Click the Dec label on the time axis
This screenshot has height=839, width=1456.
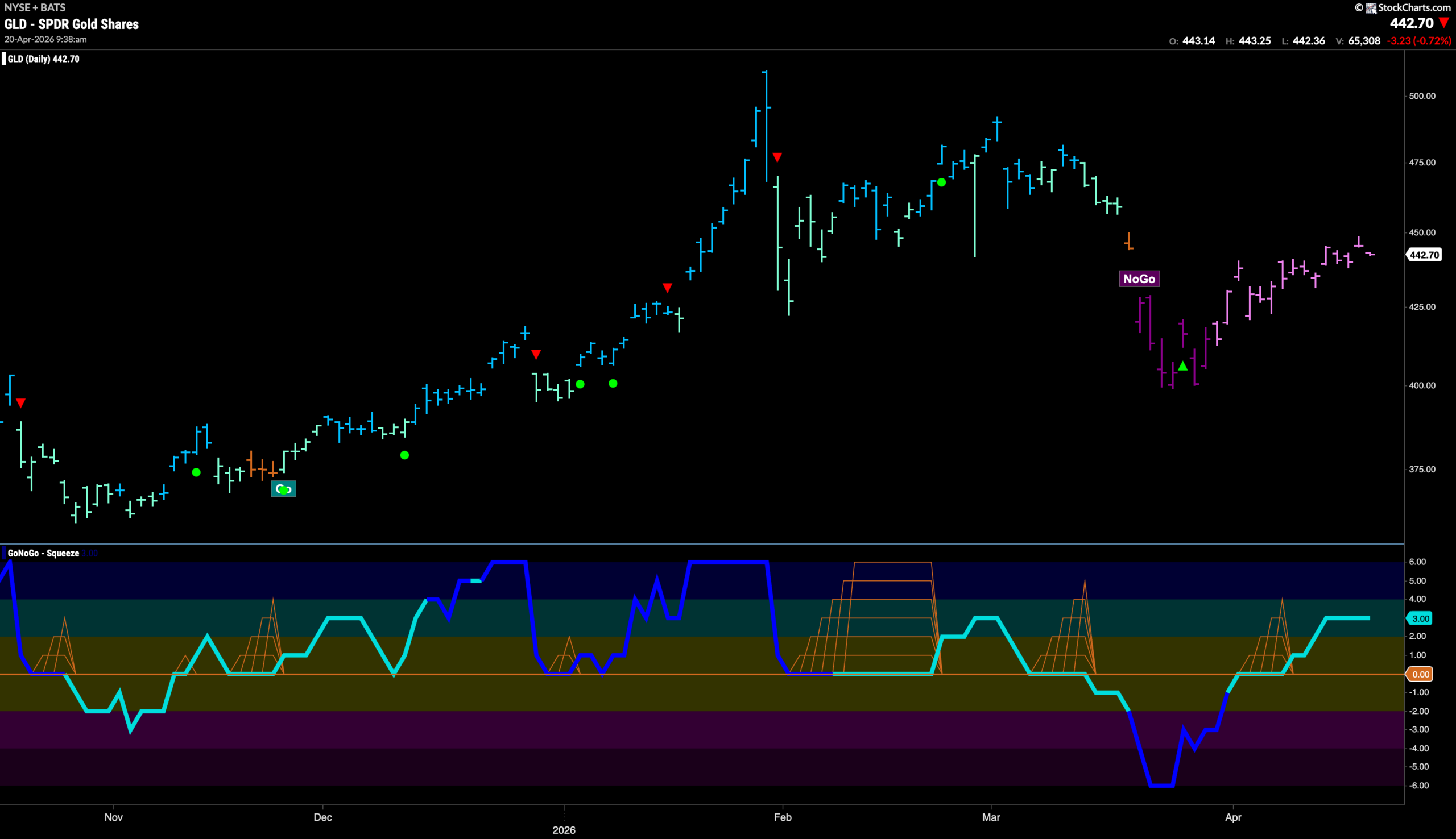(x=323, y=817)
